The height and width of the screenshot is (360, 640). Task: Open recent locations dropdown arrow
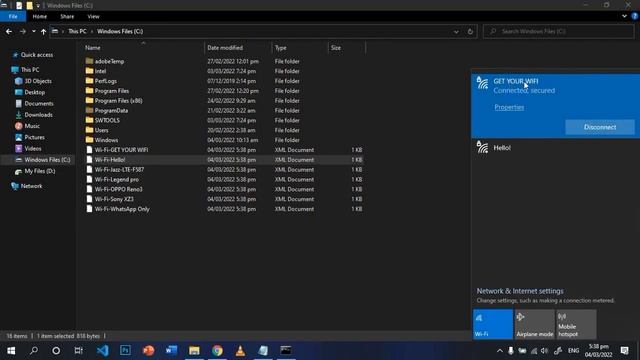[x=33, y=31]
